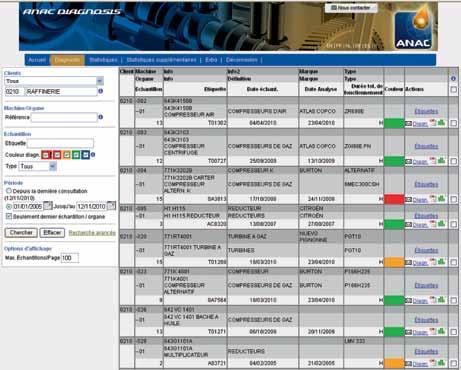Click the green chart icon in sample T01302 row

441,123
